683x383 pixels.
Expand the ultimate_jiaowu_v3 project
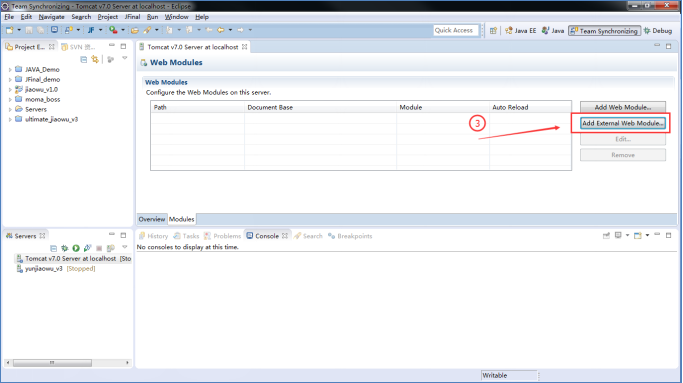pyautogui.click(x=10, y=119)
